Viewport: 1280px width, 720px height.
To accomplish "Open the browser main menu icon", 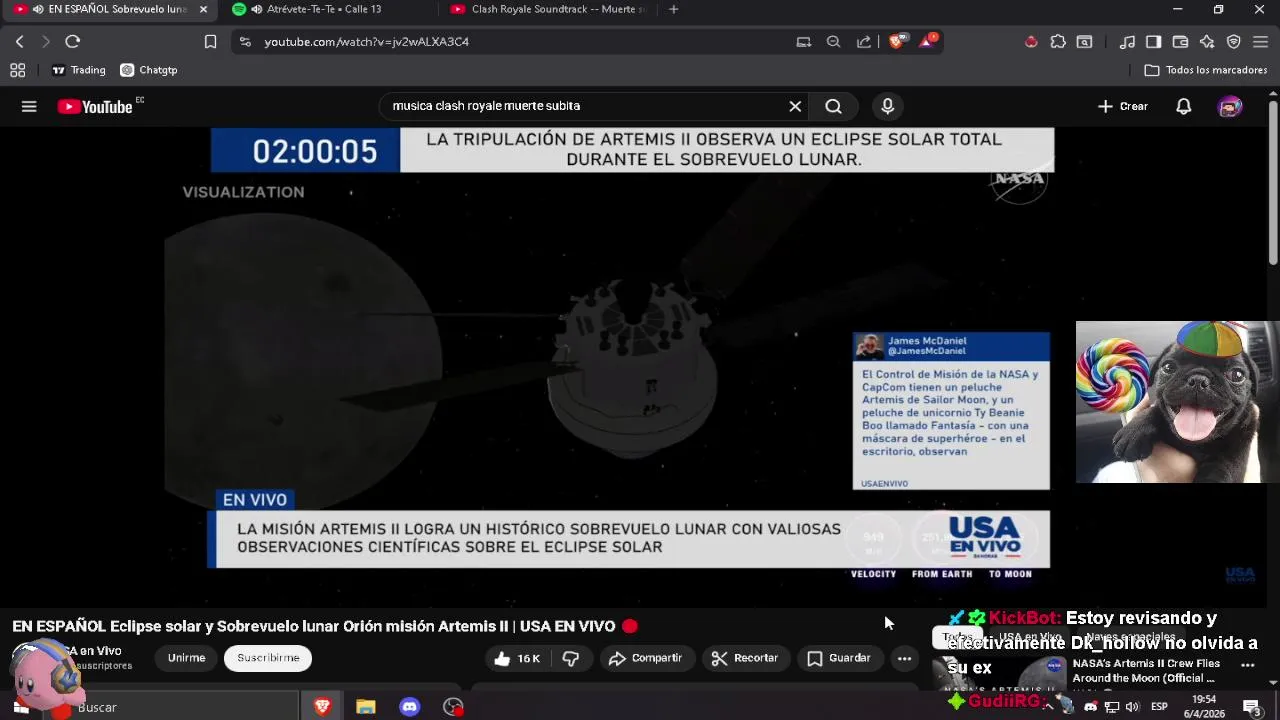I will click(1260, 41).
